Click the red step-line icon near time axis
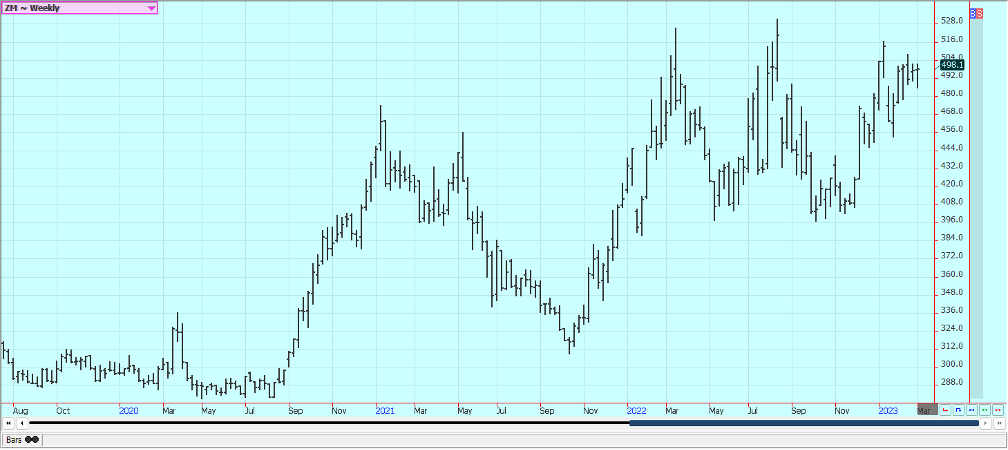 (946, 410)
